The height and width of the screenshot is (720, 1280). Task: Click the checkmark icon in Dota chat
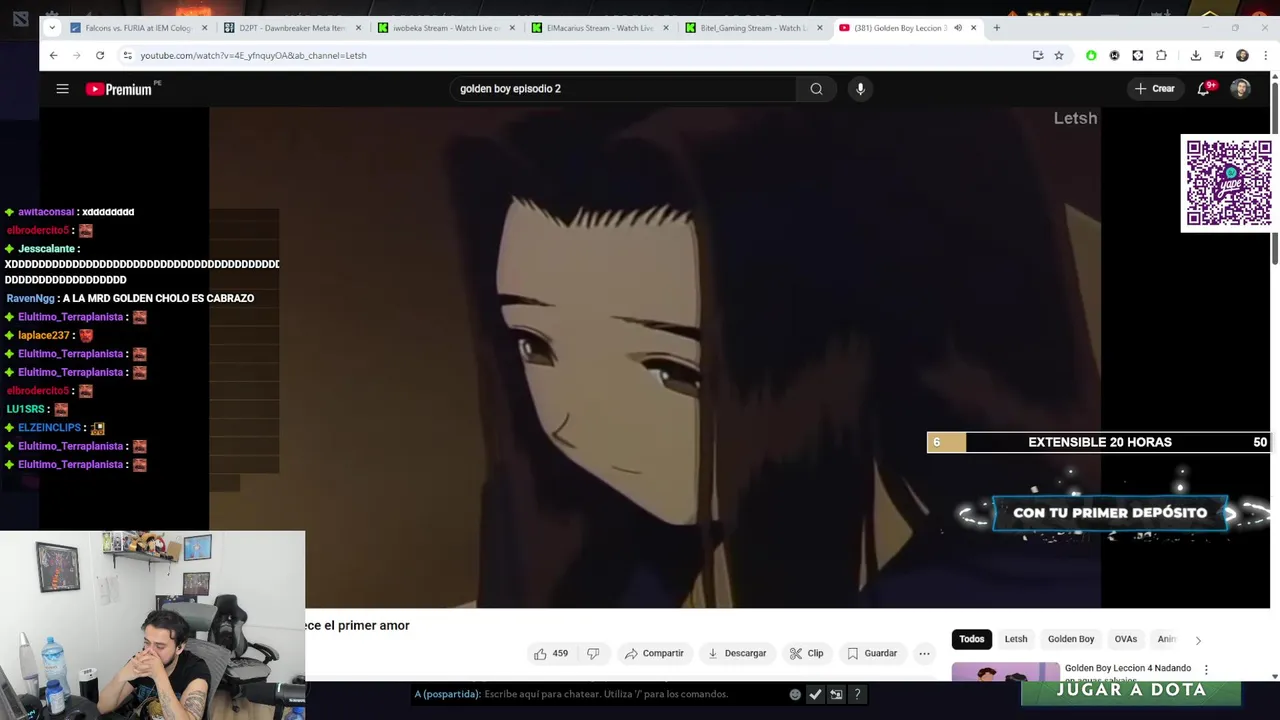(815, 694)
